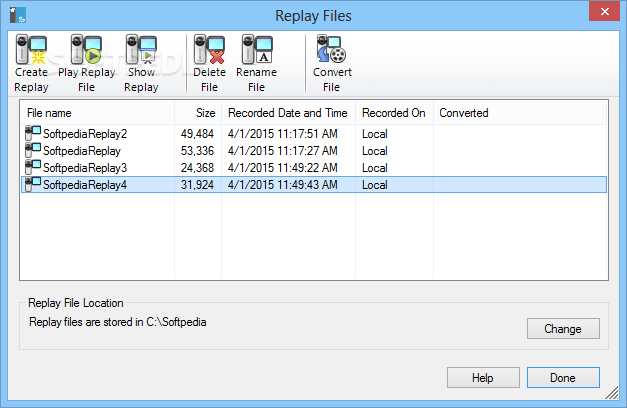Click Local in the SoftpediaReplay3 row
The image size is (627, 408).
pos(375,168)
